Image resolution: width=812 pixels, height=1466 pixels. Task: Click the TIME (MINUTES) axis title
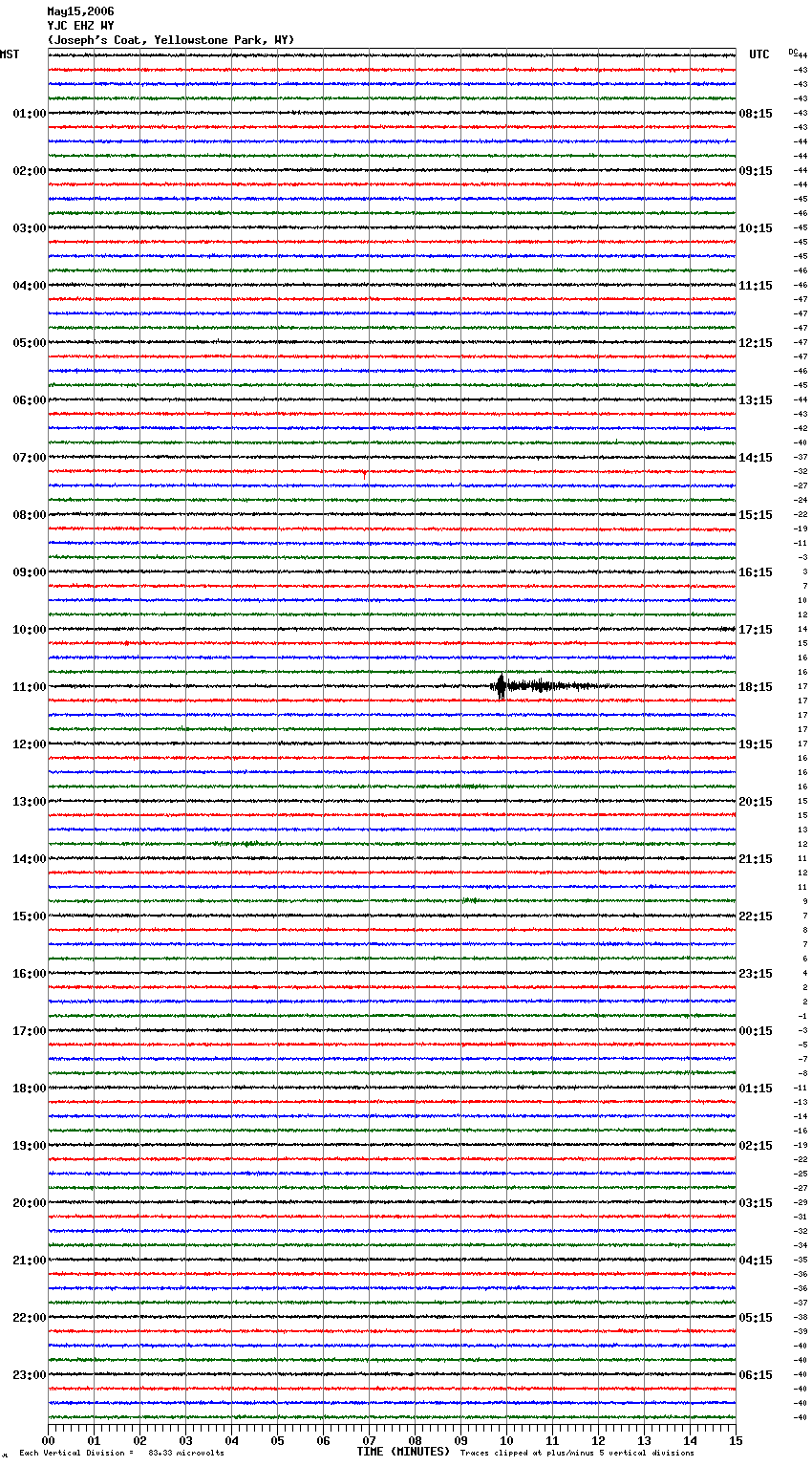point(403,1452)
